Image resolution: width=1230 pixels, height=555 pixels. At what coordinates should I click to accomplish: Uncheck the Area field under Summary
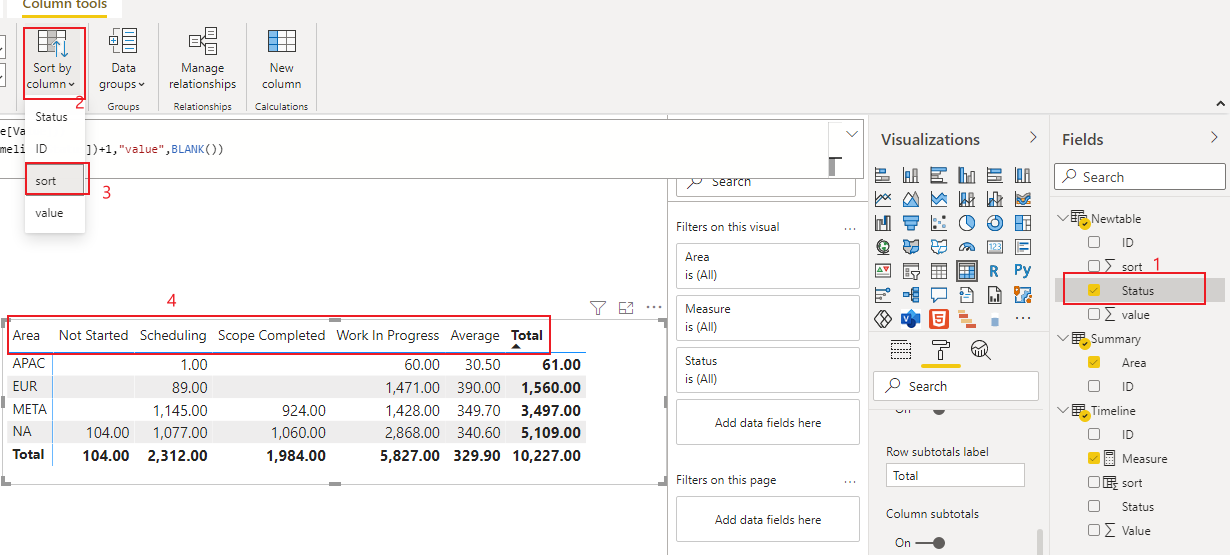click(x=1094, y=362)
